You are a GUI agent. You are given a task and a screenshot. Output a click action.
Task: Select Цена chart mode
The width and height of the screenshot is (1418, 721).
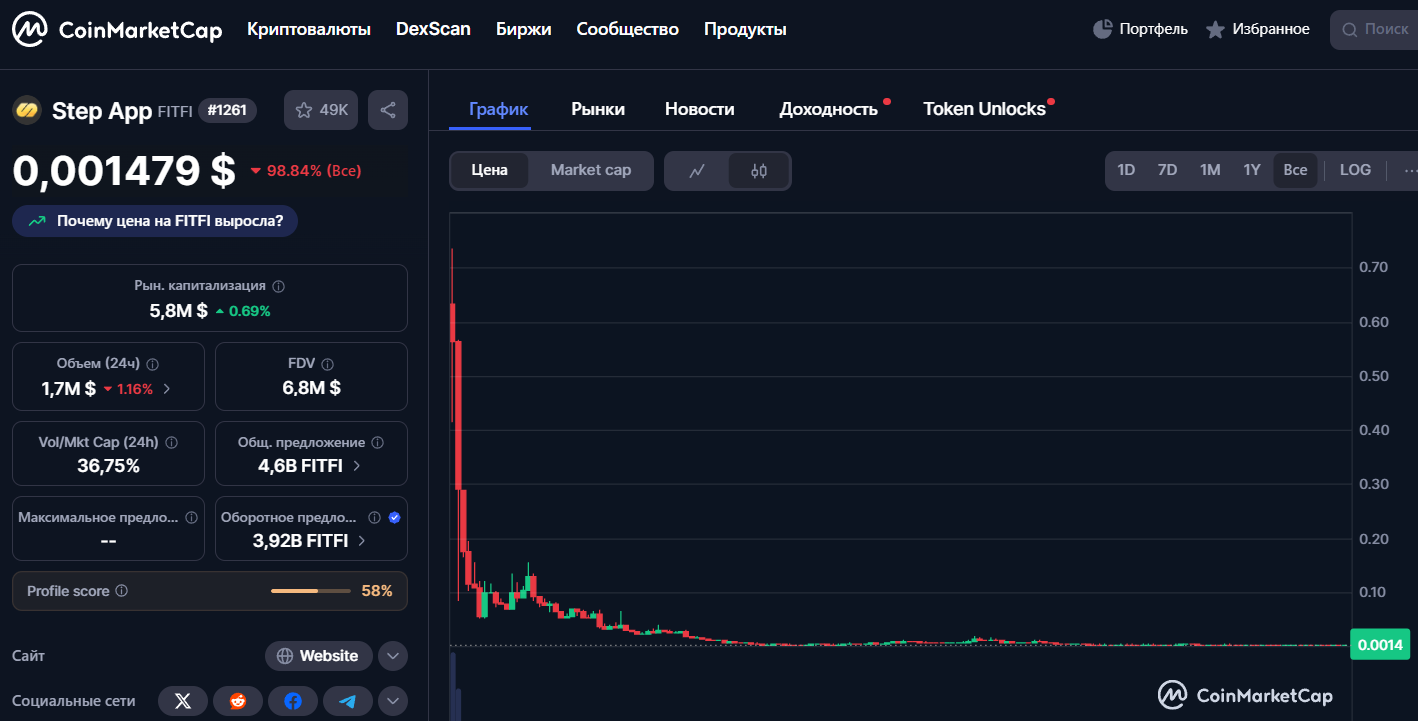[x=490, y=170]
